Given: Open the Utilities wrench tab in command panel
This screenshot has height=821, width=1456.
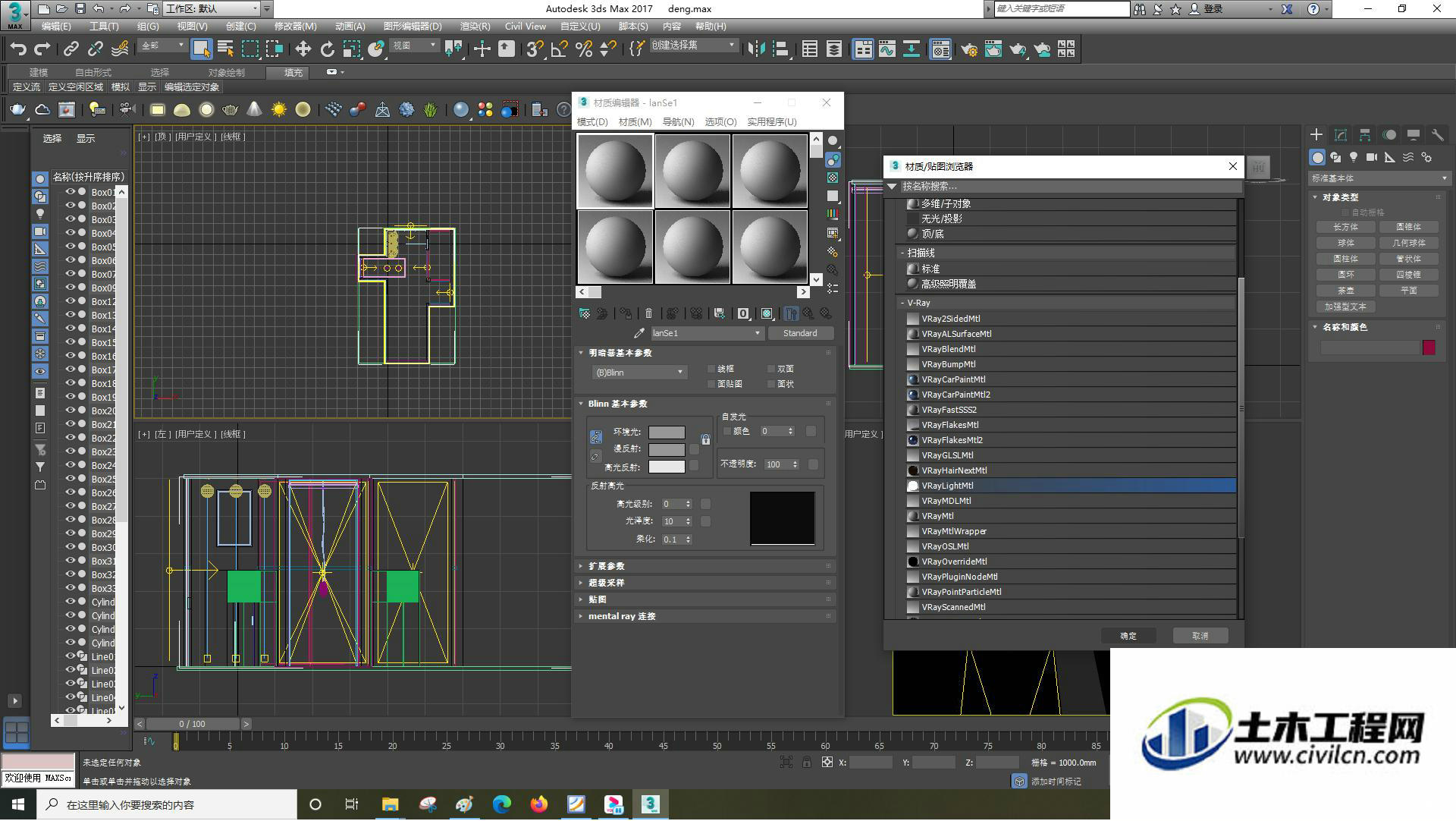Looking at the screenshot, I should point(1437,135).
